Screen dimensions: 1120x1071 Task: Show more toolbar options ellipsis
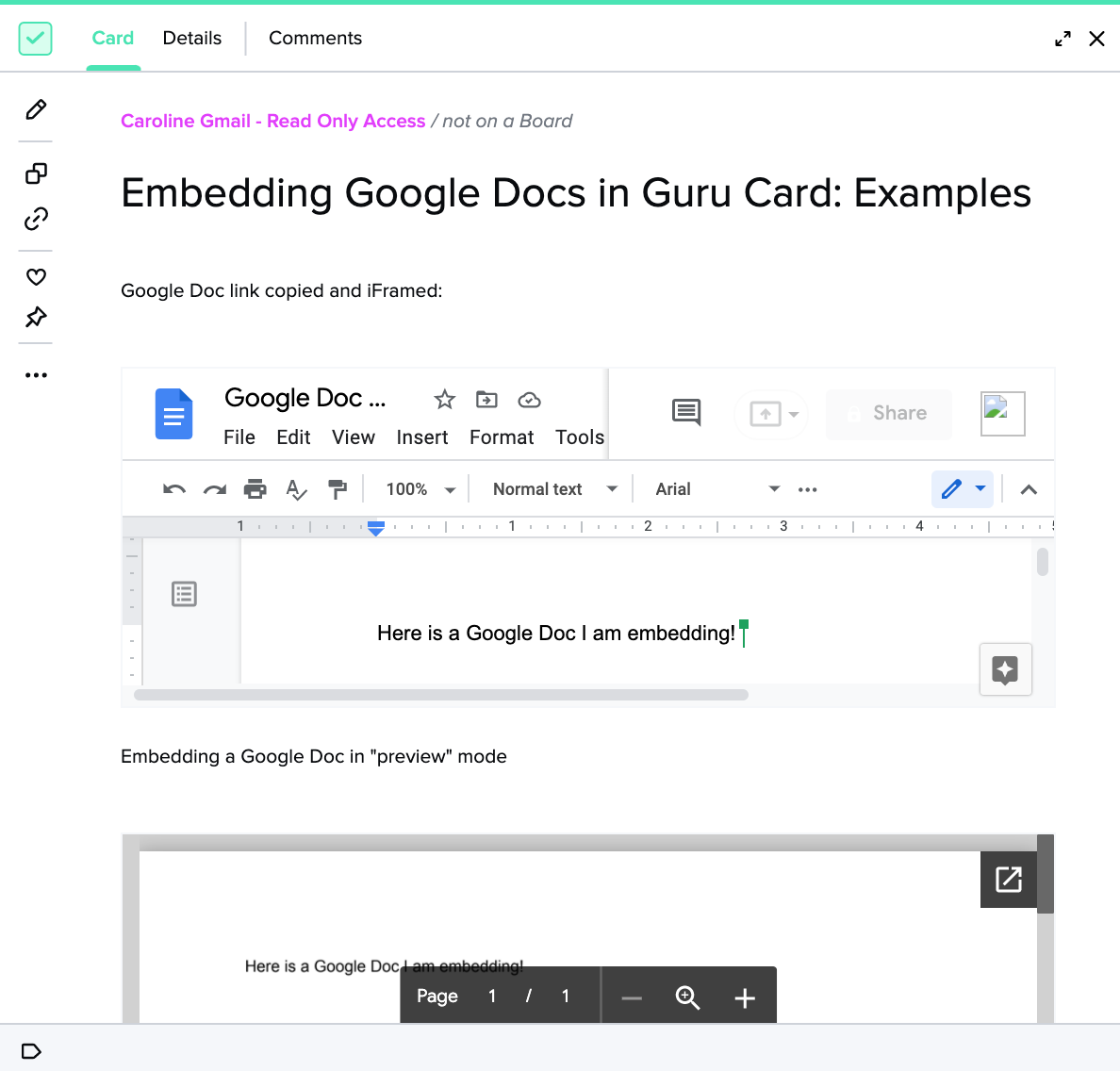click(808, 489)
